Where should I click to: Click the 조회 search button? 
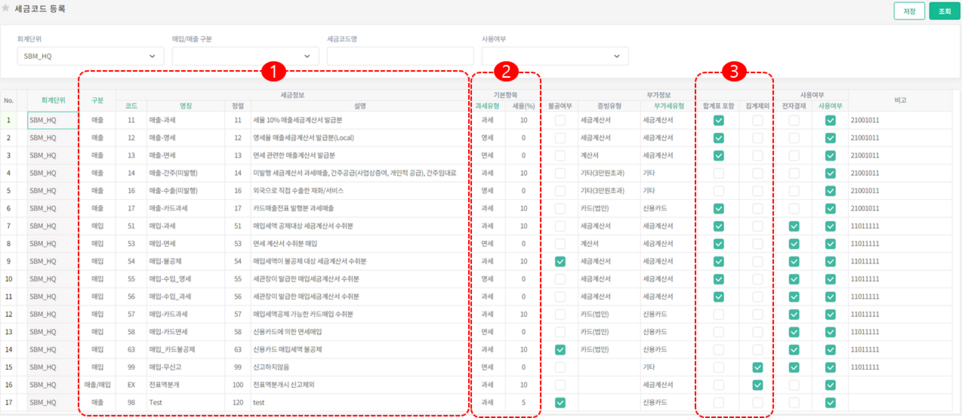(x=941, y=11)
